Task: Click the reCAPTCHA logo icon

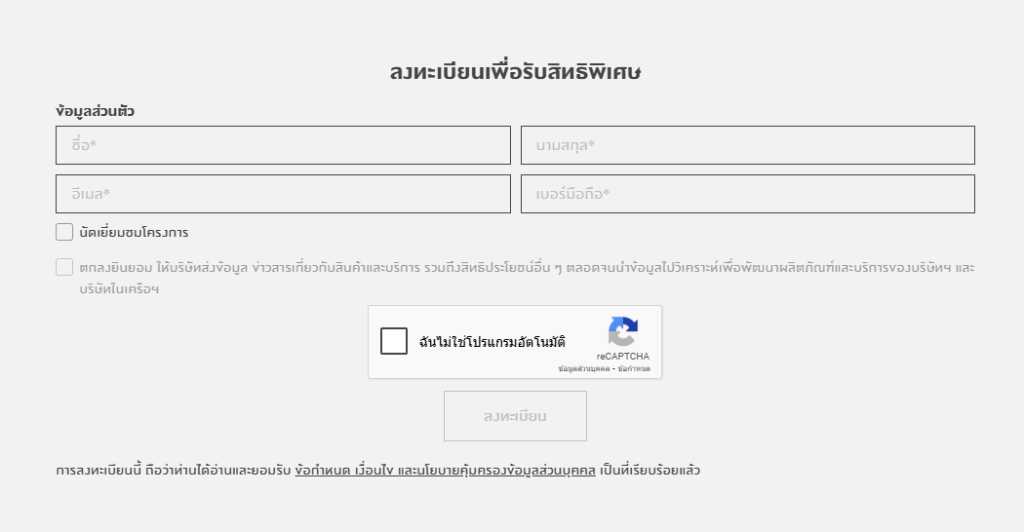Action: pyautogui.click(x=623, y=332)
